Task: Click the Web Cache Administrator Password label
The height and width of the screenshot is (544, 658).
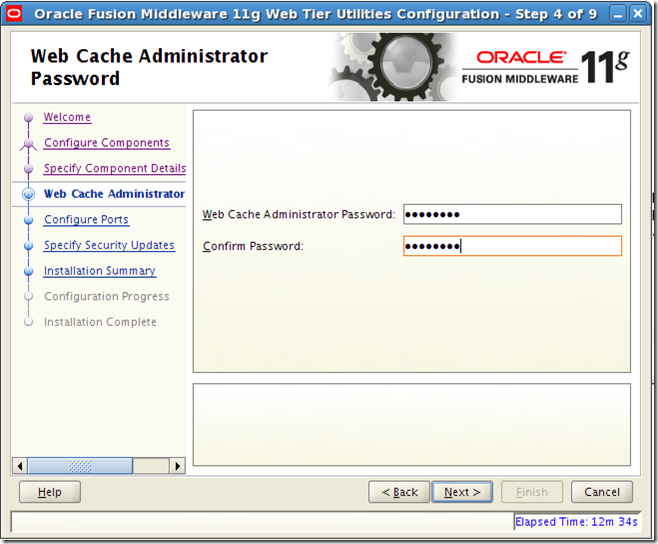Action: [x=298, y=214]
